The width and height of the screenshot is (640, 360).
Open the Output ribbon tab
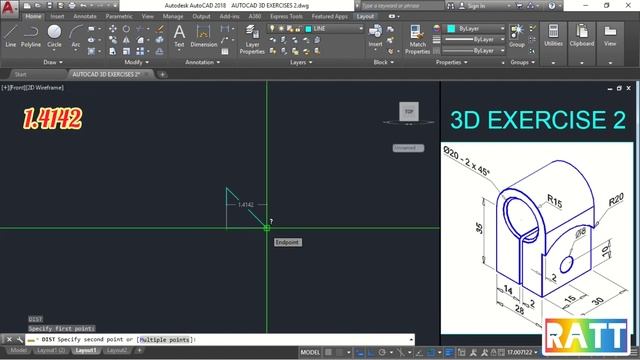201,16
